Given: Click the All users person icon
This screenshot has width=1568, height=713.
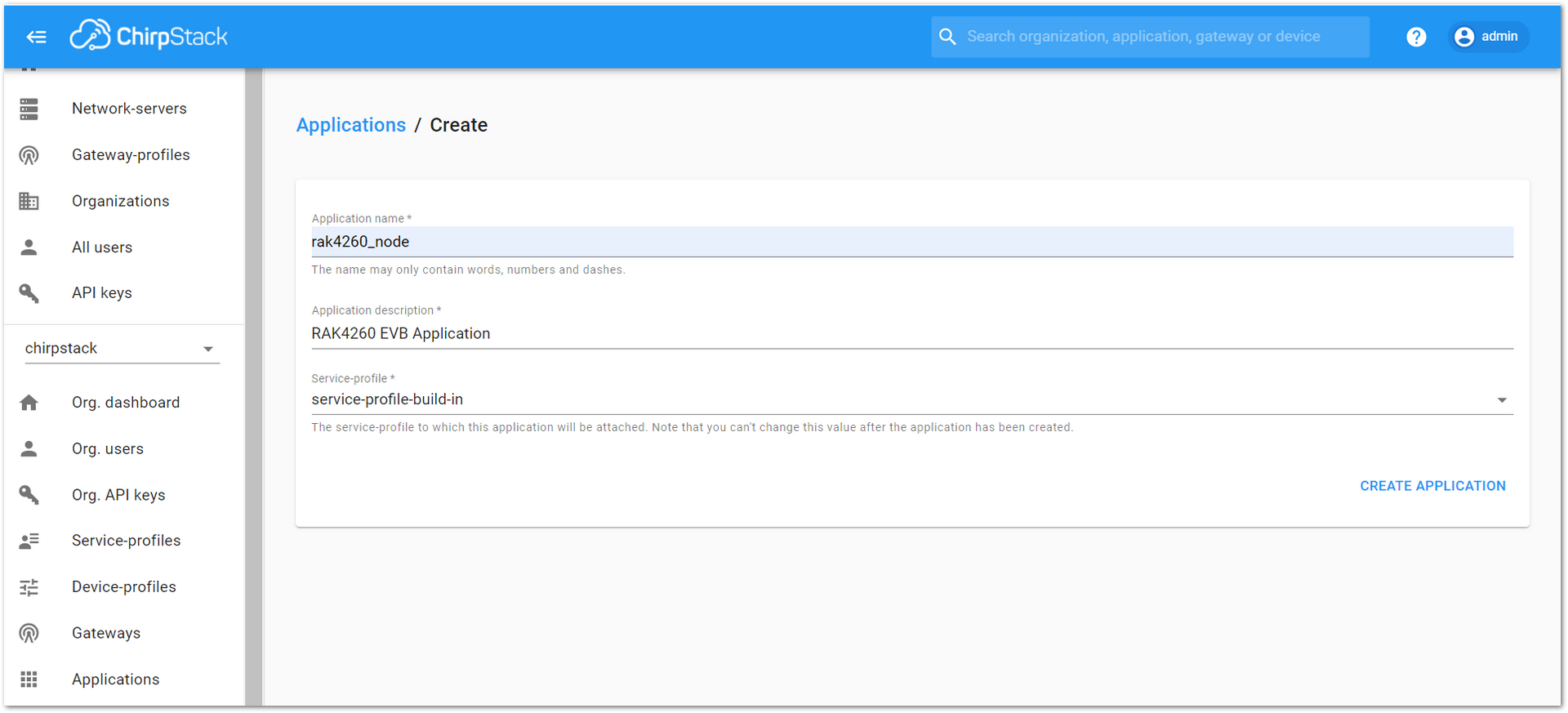Looking at the screenshot, I should [29, 247].
